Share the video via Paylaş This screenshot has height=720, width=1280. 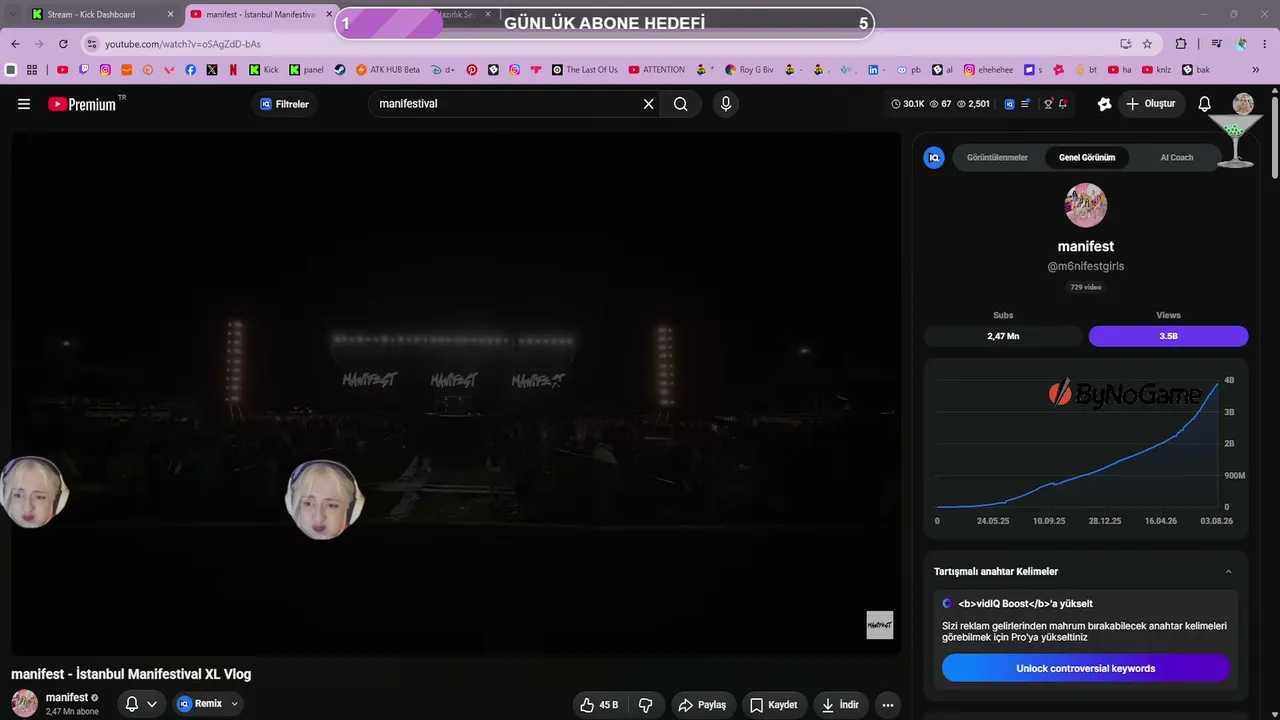[x=702, y=705]
